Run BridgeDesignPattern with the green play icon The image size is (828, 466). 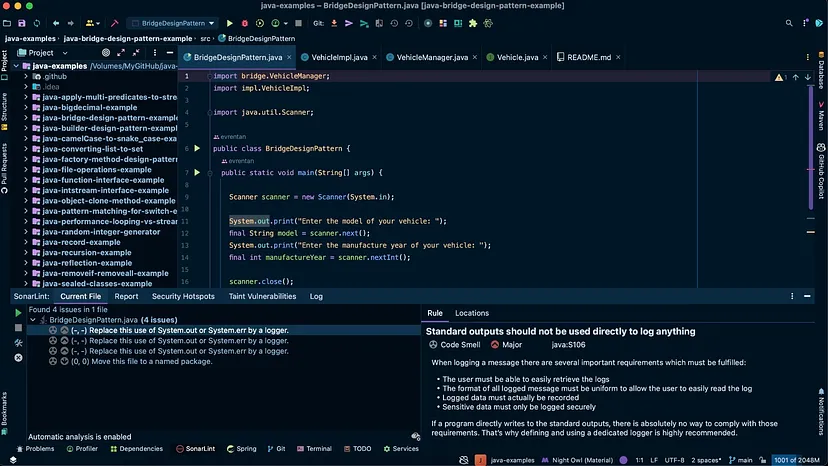[229, 23]
